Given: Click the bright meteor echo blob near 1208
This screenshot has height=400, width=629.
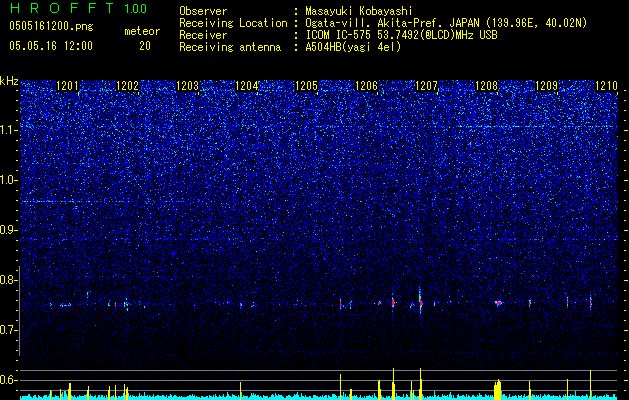Looking at the screenshot, I should [x=498, y=303].
